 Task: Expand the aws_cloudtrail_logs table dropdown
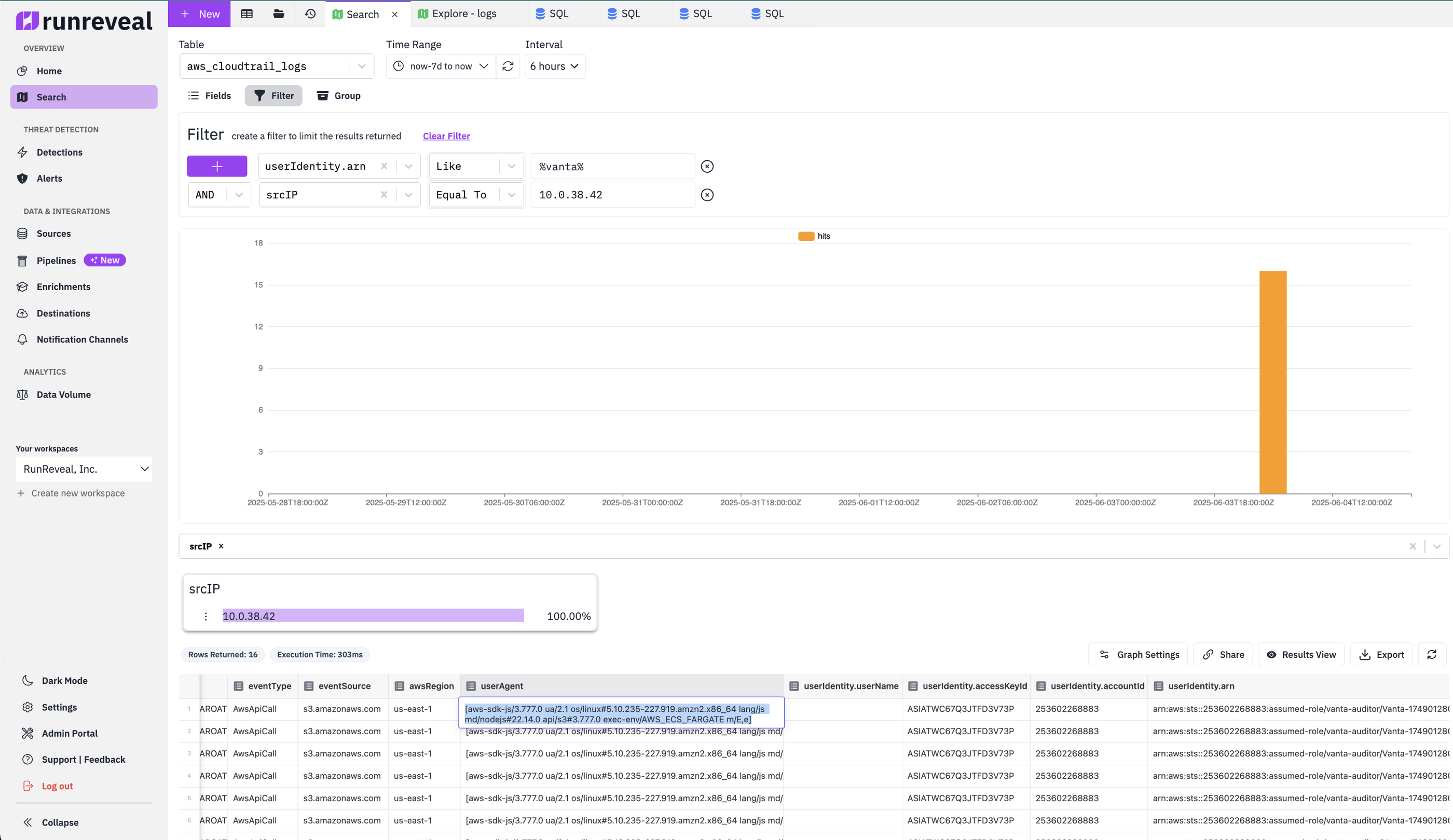coord(362,66)
